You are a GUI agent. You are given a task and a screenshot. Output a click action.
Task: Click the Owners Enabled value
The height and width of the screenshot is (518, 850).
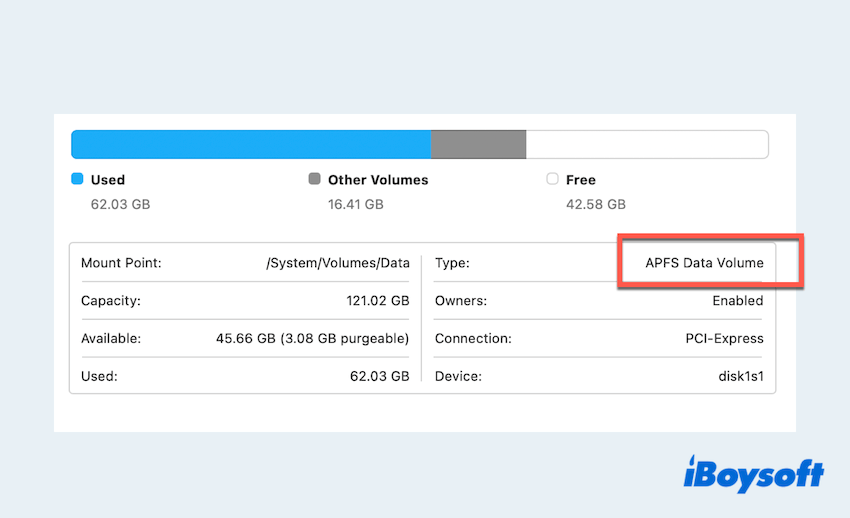[x=737, y=300]
